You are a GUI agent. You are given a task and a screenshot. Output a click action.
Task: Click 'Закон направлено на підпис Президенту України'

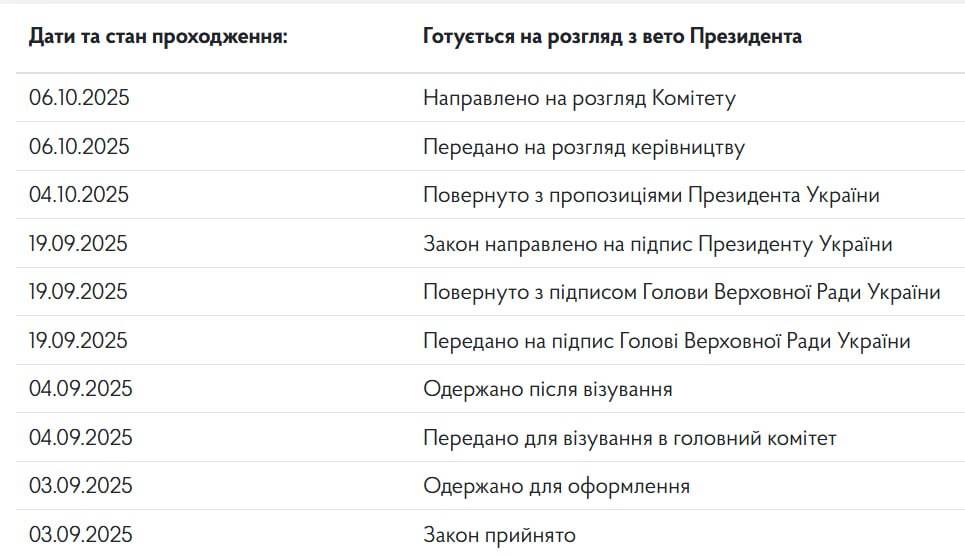[x=657, y=244]
